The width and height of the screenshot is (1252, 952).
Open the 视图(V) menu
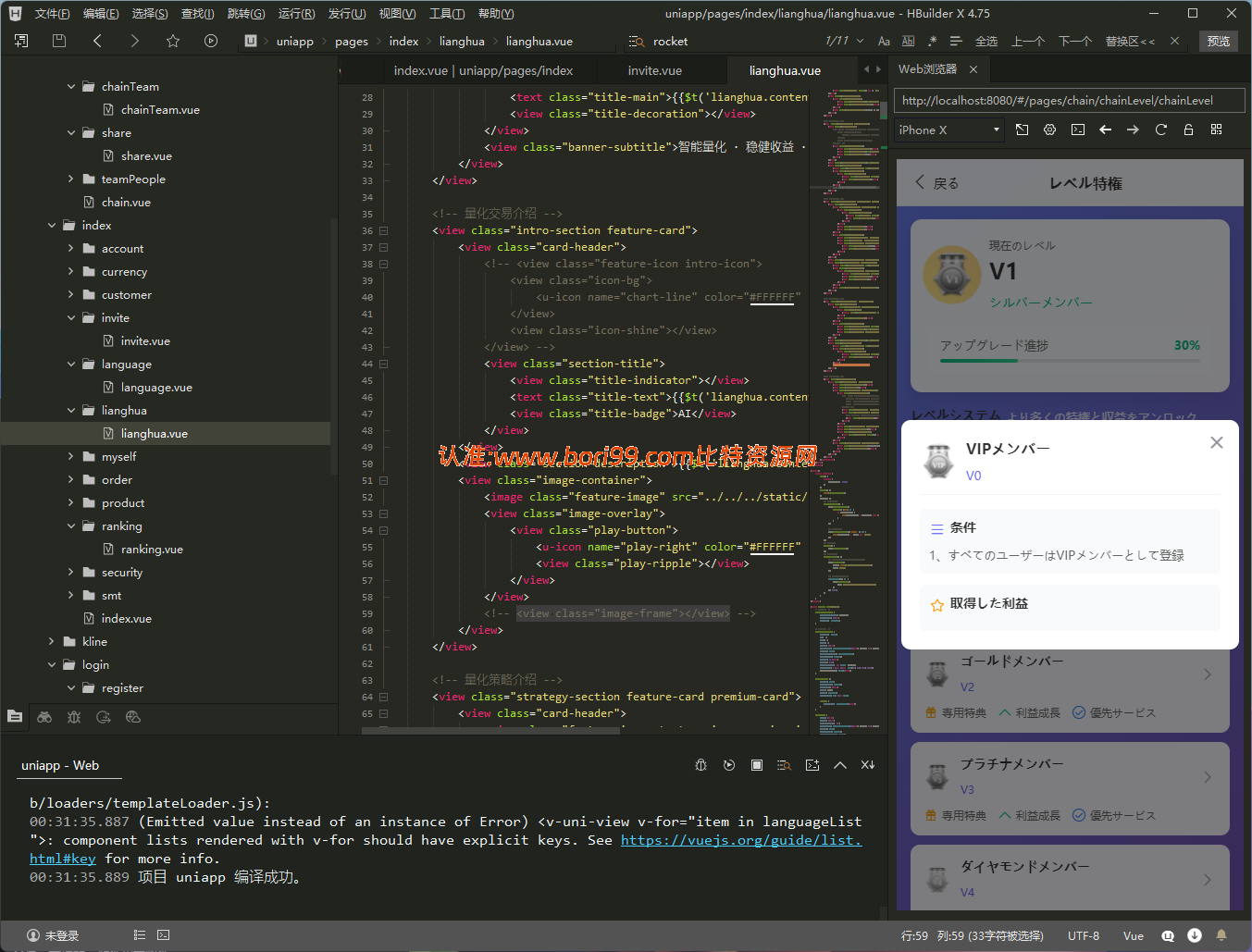click(397, 14)
